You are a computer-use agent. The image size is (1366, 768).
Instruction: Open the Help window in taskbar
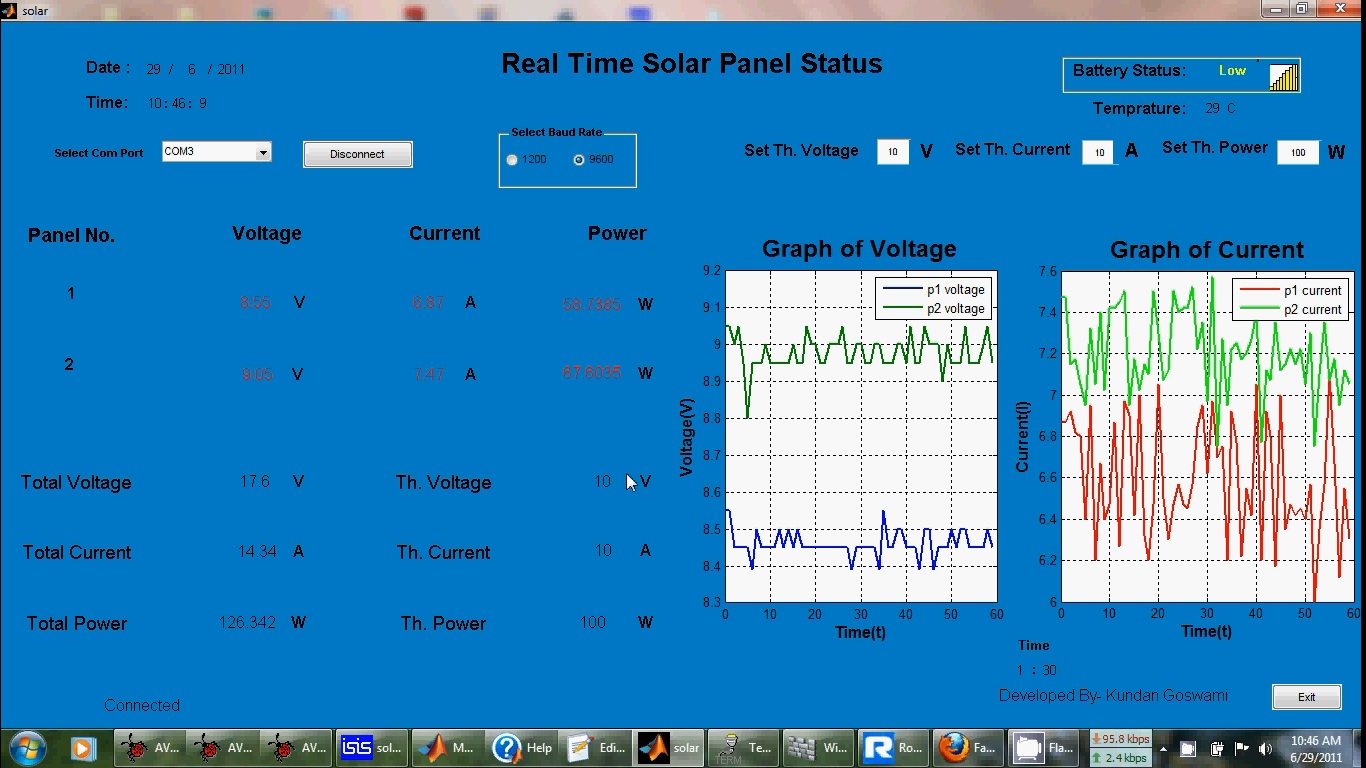coord(522,747)
